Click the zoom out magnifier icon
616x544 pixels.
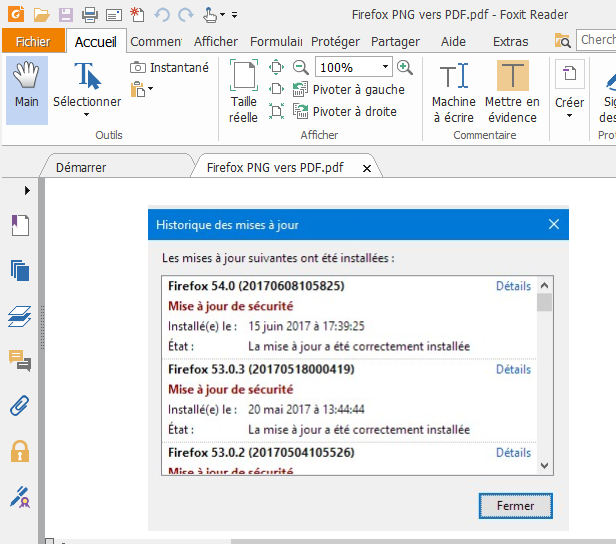pyautogui.click(x=301, y=67)
